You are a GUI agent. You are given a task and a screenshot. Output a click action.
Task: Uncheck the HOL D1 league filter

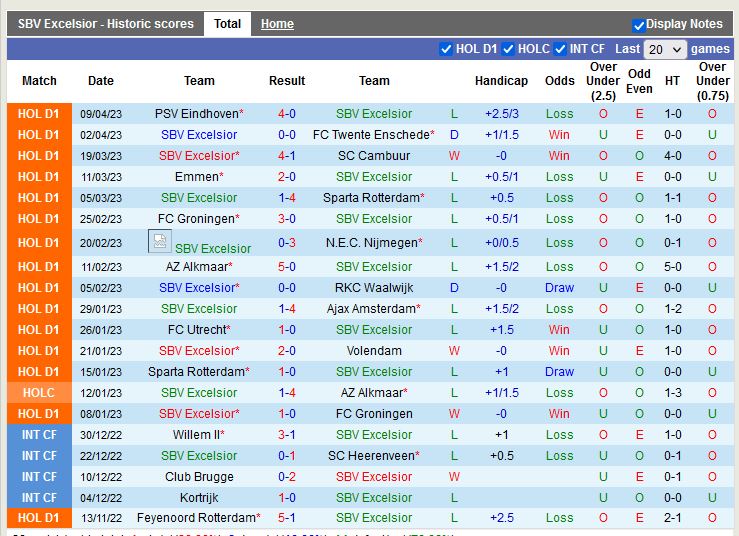click(x=445, y=49)
